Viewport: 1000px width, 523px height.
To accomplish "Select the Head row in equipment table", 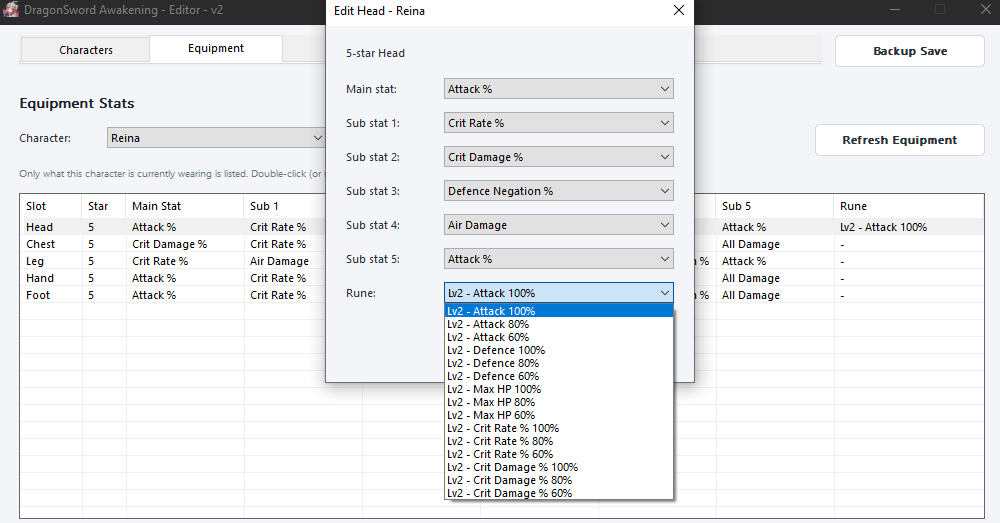I will pos(501,227).
